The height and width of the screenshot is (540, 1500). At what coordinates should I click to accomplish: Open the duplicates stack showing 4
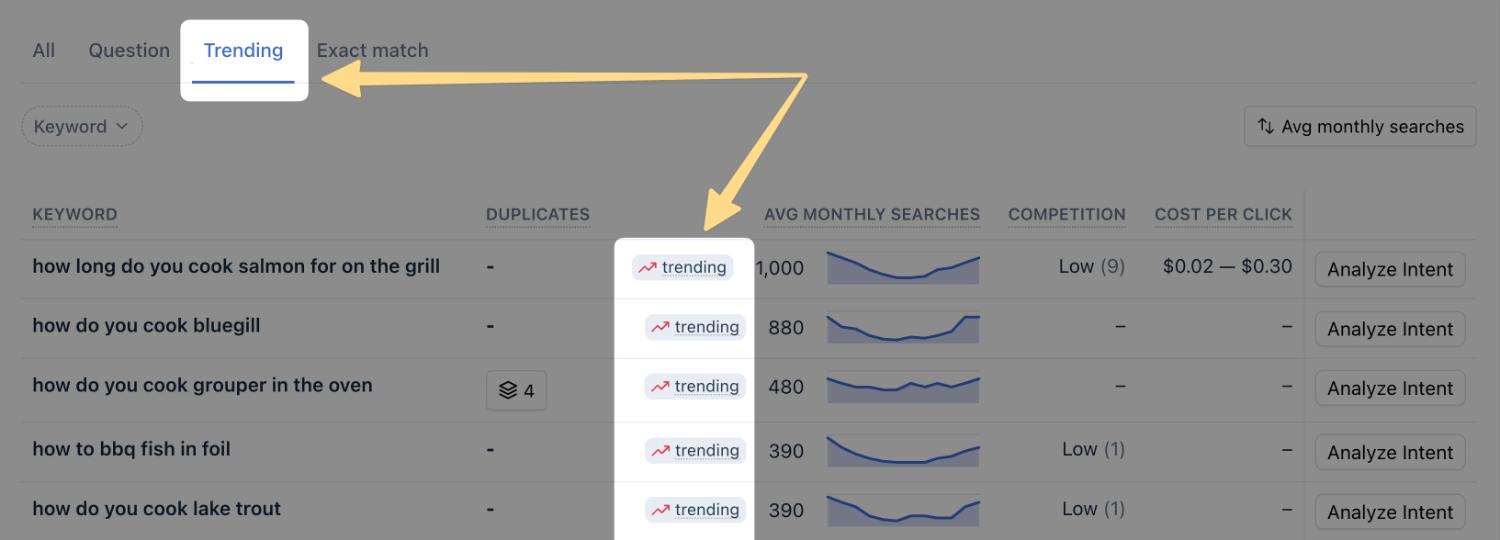516,391
